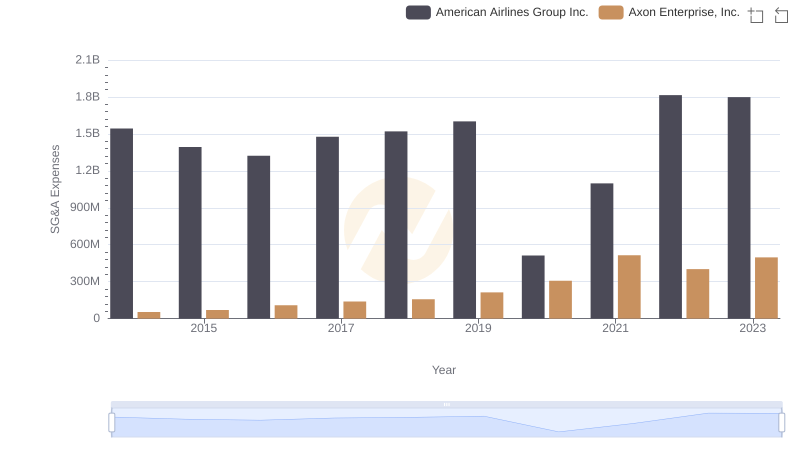This screenshot has width=800, height=461.
Task: Click the 2.1B y-axis label
Action: [88, 60]
